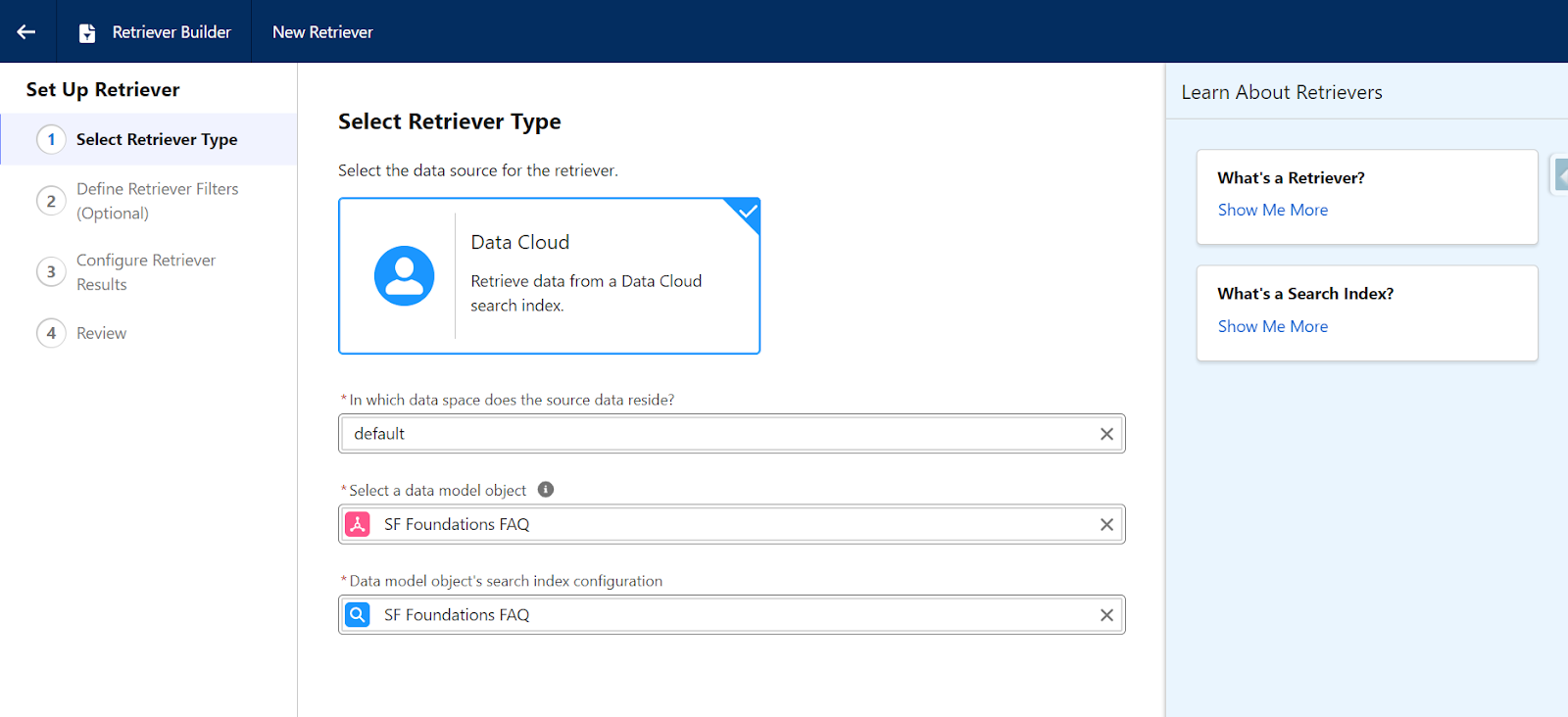Open Show Me More under What's a Retriever
Image resolution: width=1568 pixels, height=717 pixels.
(1272, 210)
